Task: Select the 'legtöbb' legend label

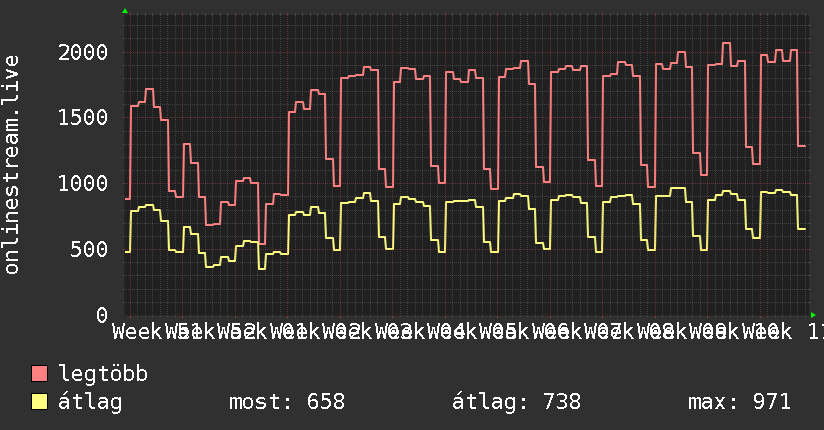Action: (103, 374)
